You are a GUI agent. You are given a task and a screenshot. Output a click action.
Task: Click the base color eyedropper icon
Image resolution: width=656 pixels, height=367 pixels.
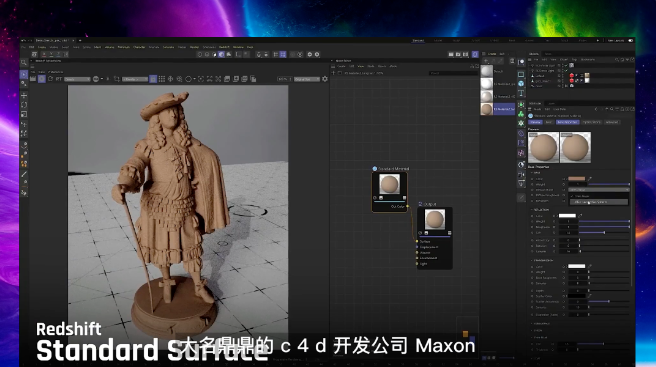click(x=590, y=179)
